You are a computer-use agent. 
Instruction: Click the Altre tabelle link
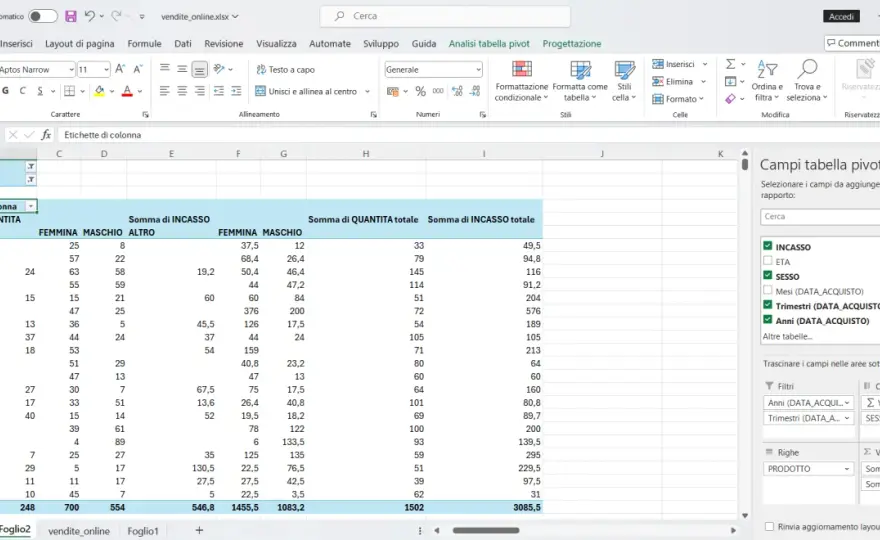point(787,336)
